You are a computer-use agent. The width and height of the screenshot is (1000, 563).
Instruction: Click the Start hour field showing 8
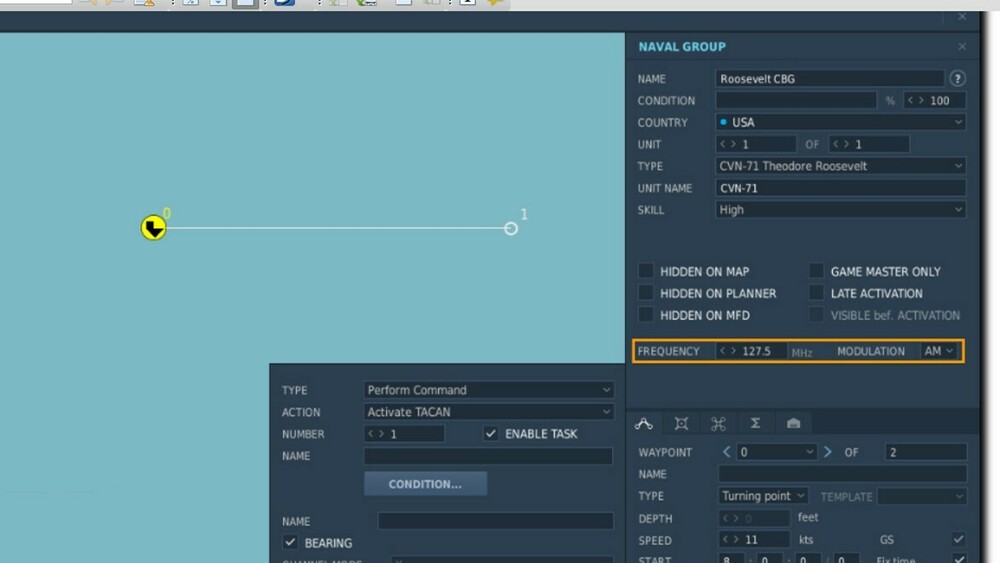click(731, 559)
